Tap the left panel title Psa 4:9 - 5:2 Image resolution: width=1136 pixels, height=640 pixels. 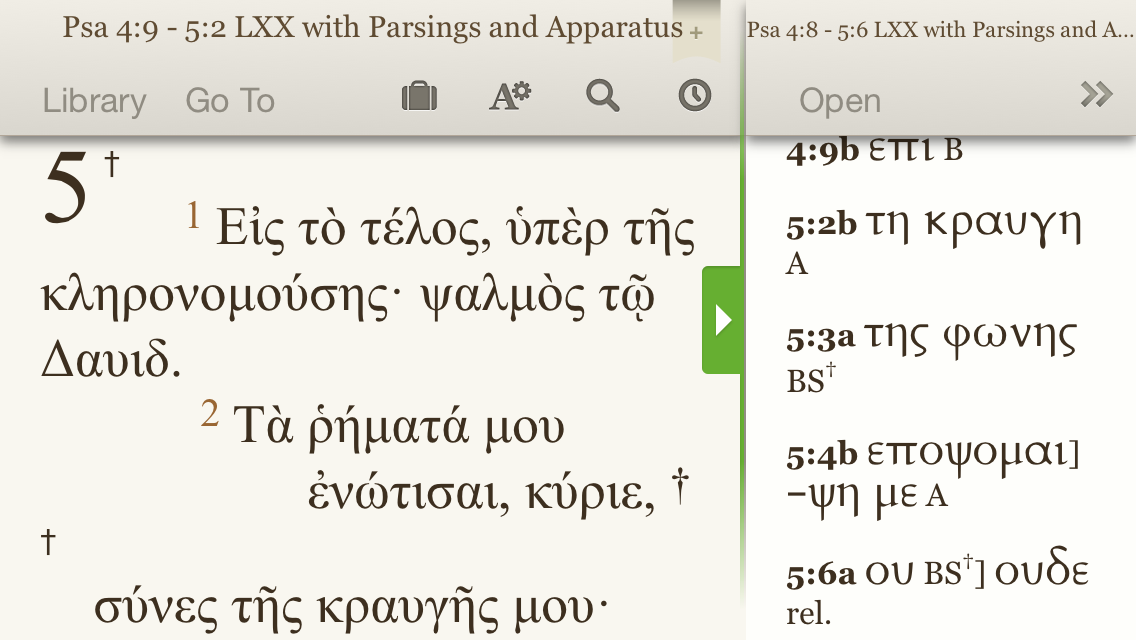[372, 28]
